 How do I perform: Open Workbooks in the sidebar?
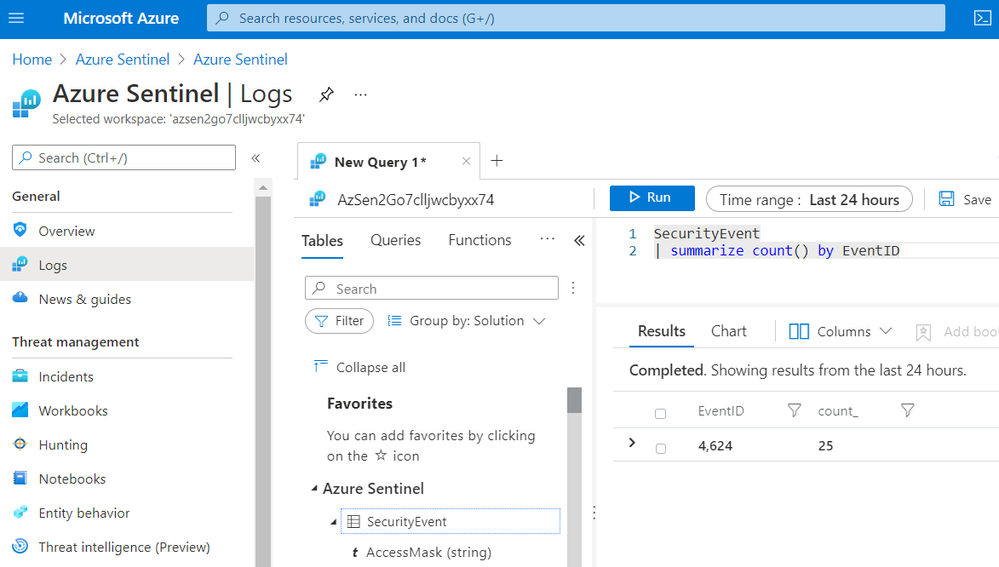[x=73, y=411]
